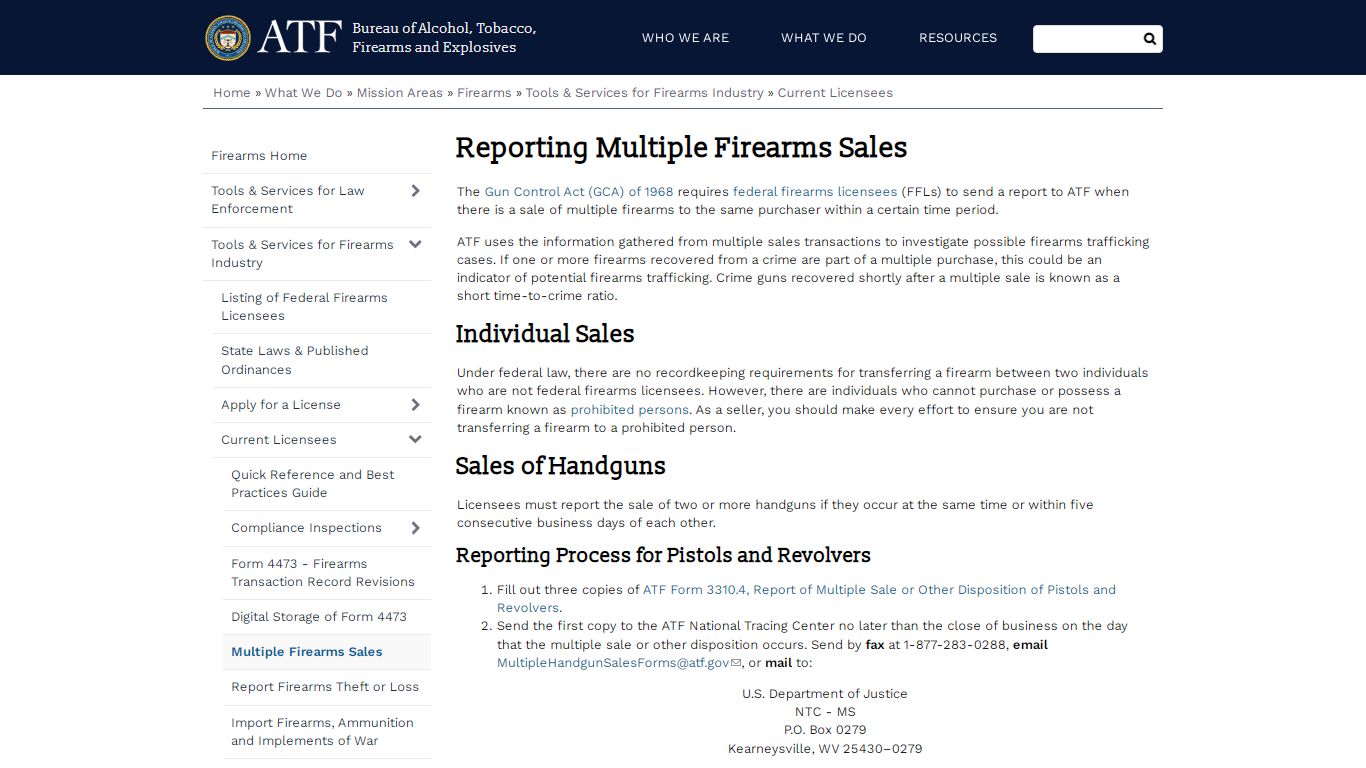Image resolution: width=1366 pixels, height=768 pixels.
Task: Open Listing of Federal Firearms Licensees
Action: pos(304,307)
